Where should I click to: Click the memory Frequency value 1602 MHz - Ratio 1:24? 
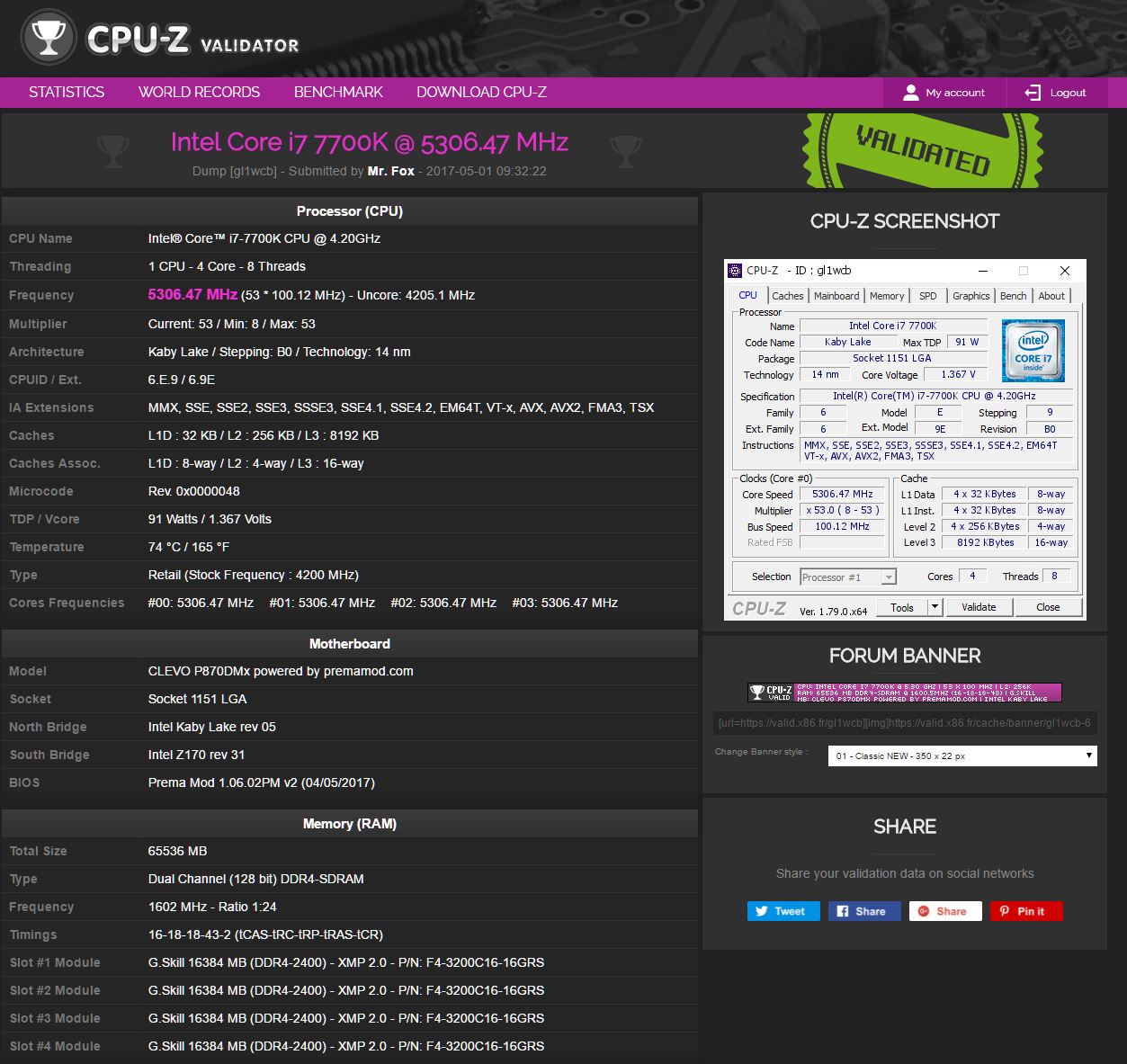[x=212, y=907]
